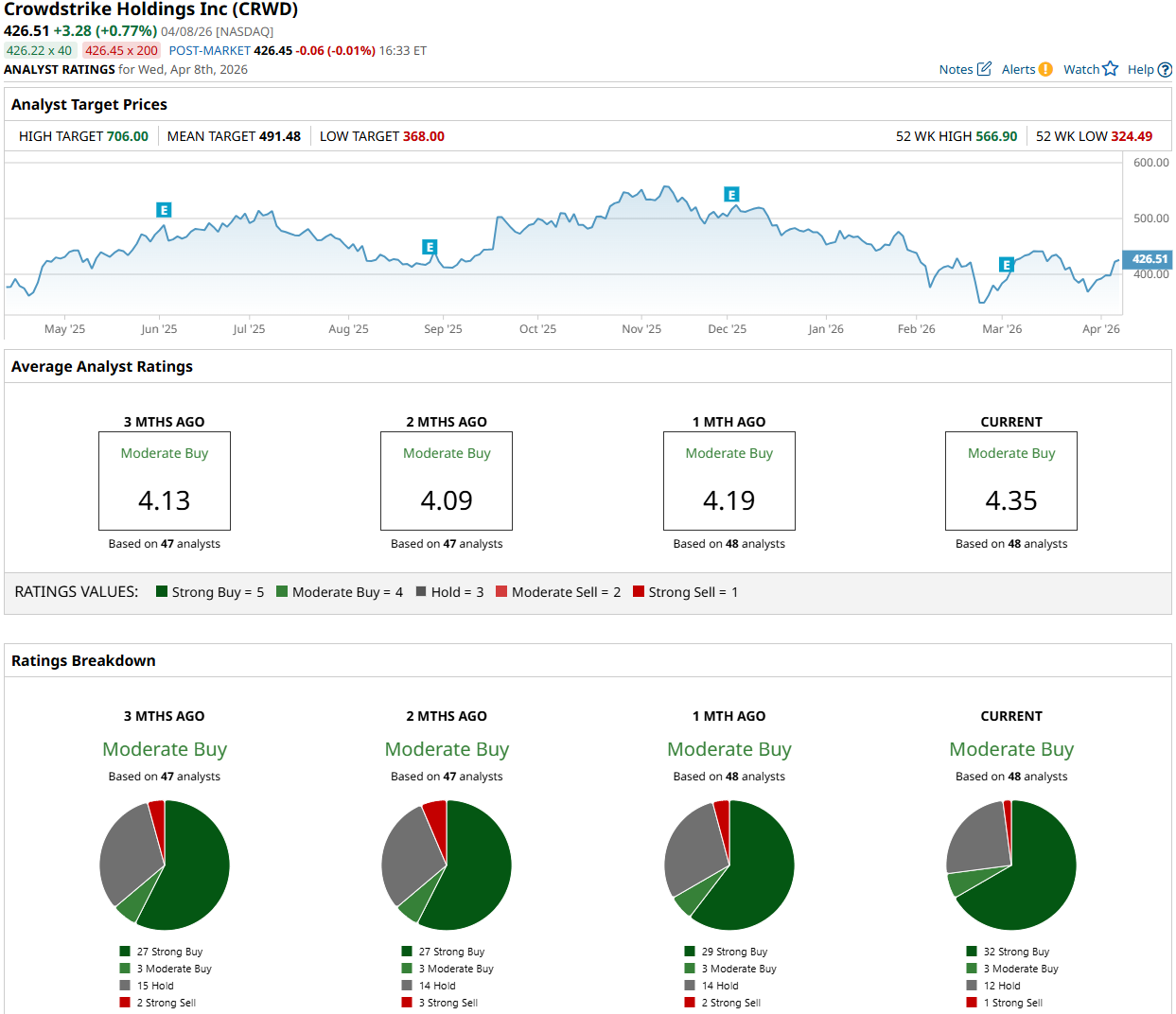Viewport: 1176px width, 1014px height.
Task: Click the Hold gray ratings value swatch
Action: click(x=421, y=592)
